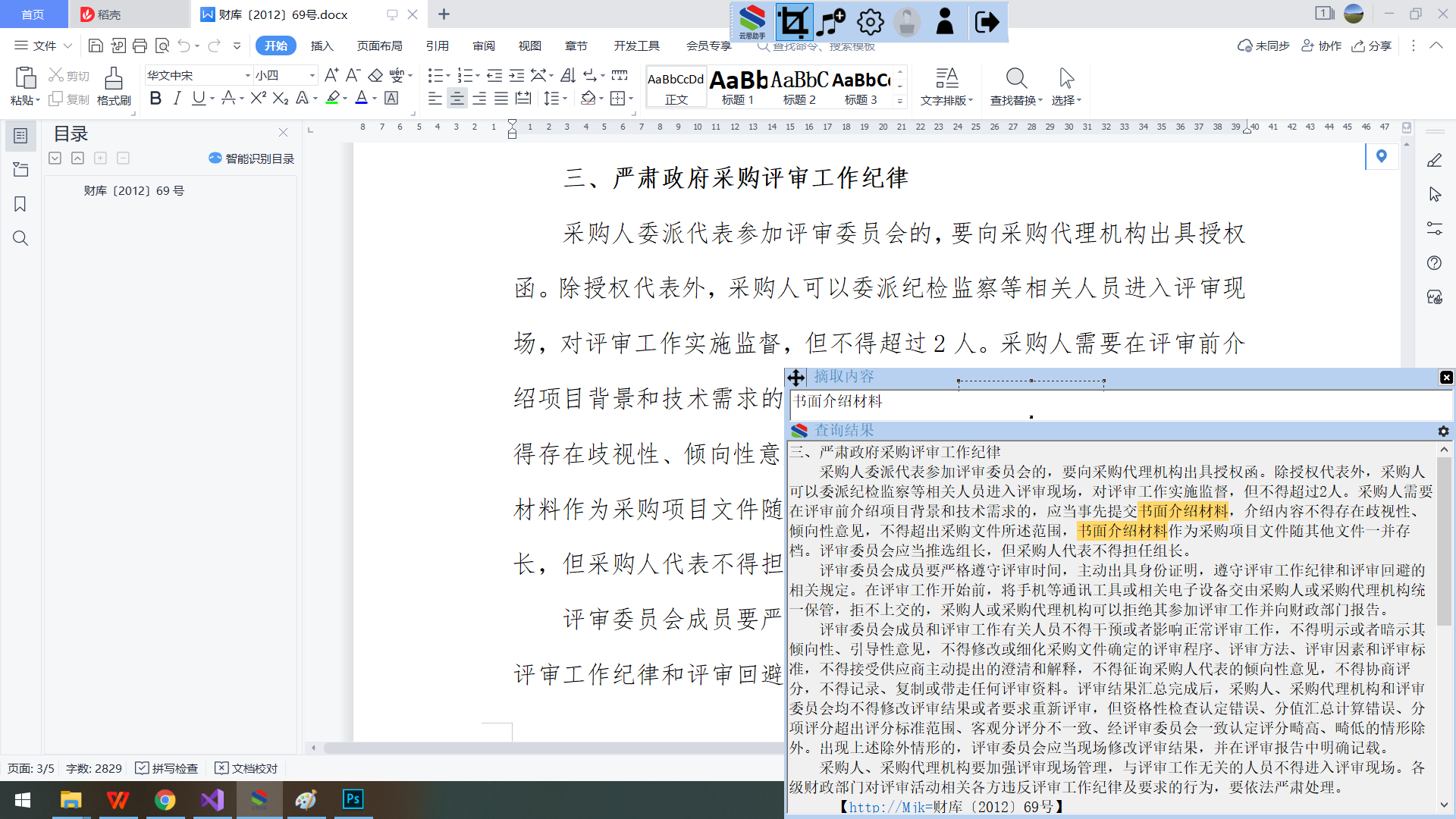Open the 文件 menu
The width and height of the screenshot is (1456, 819).
[43, 45]
